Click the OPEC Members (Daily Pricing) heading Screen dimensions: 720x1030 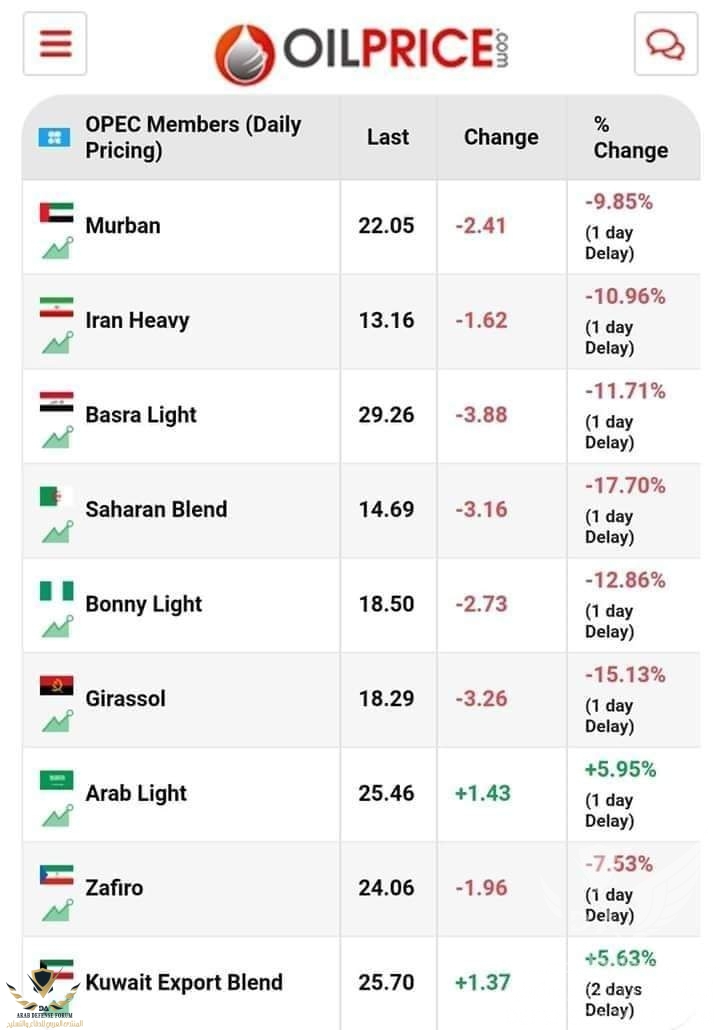tap(193, 137)
